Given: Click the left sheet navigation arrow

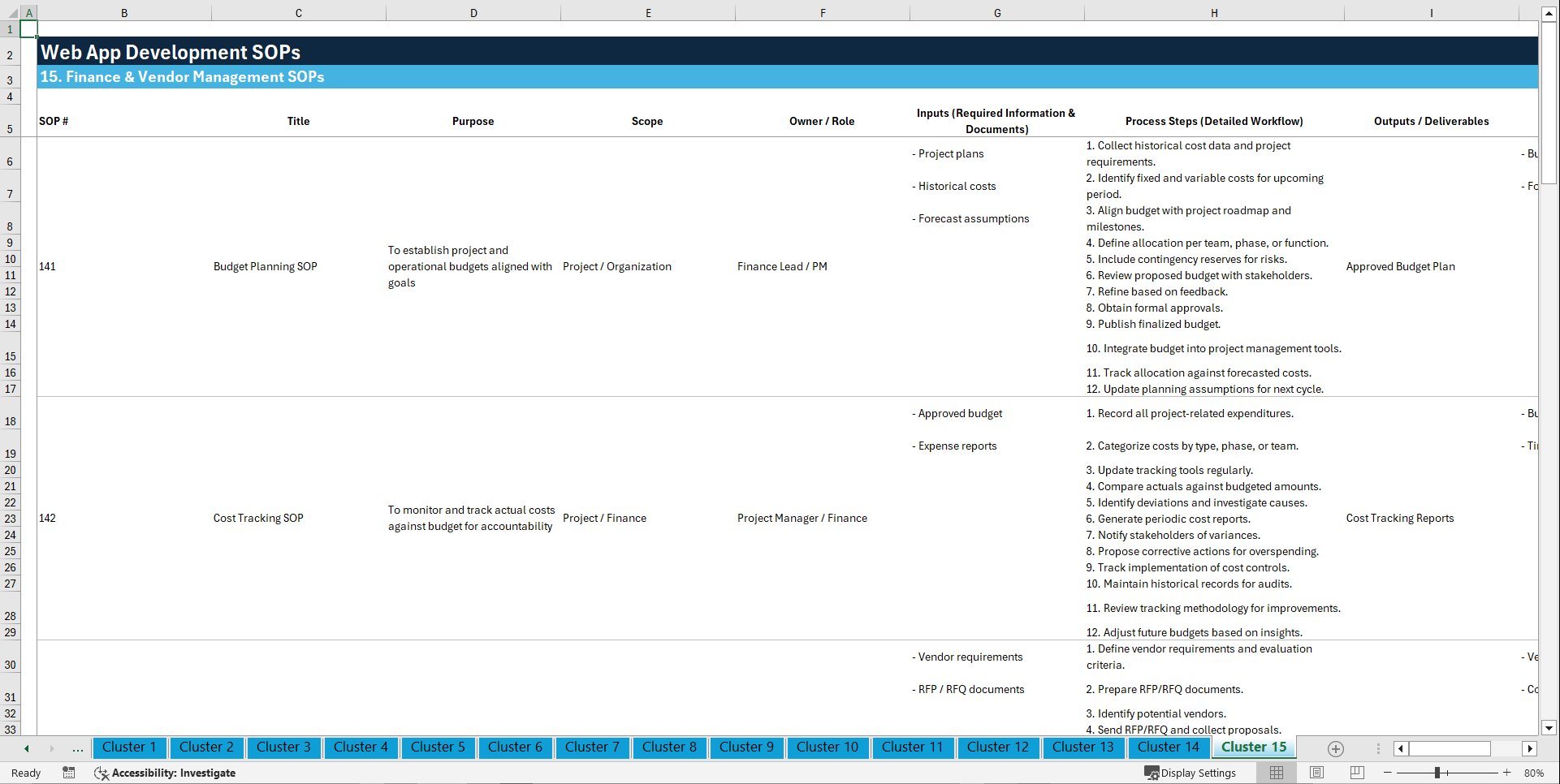Looking at the screenshot, I should (x=25, y=748).
